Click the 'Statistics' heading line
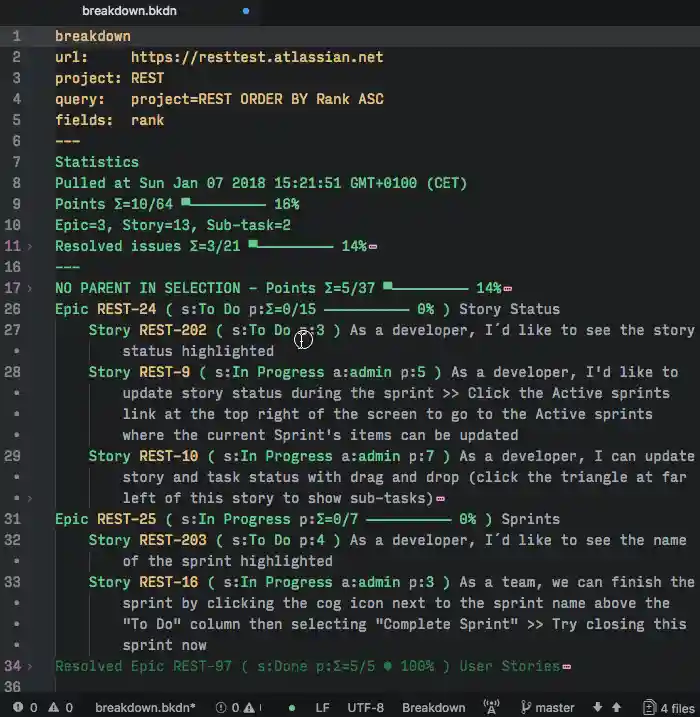 [97, 162]
